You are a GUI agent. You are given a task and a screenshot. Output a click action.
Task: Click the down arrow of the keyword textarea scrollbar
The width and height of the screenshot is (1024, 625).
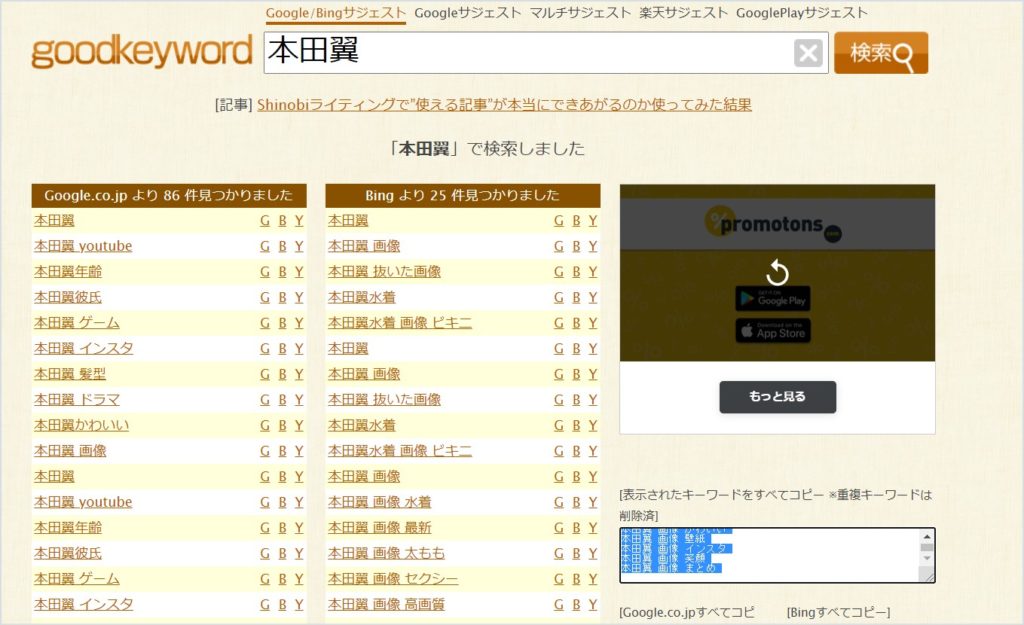(x=927, y=558)
